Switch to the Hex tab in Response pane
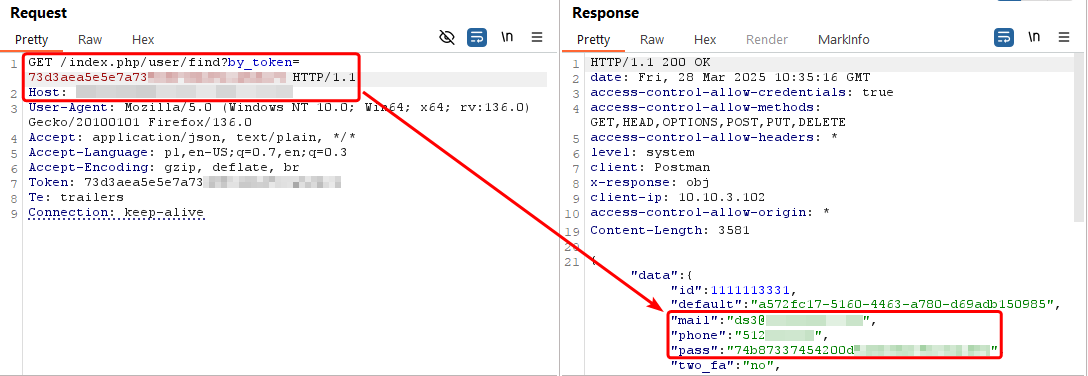 tap(705, 40)
